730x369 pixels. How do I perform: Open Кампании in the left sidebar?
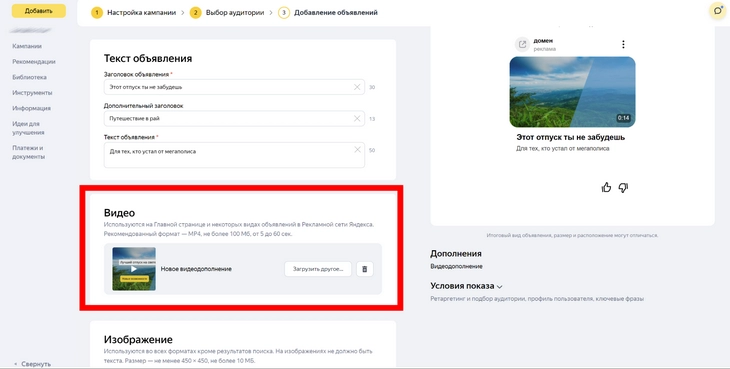27,46
